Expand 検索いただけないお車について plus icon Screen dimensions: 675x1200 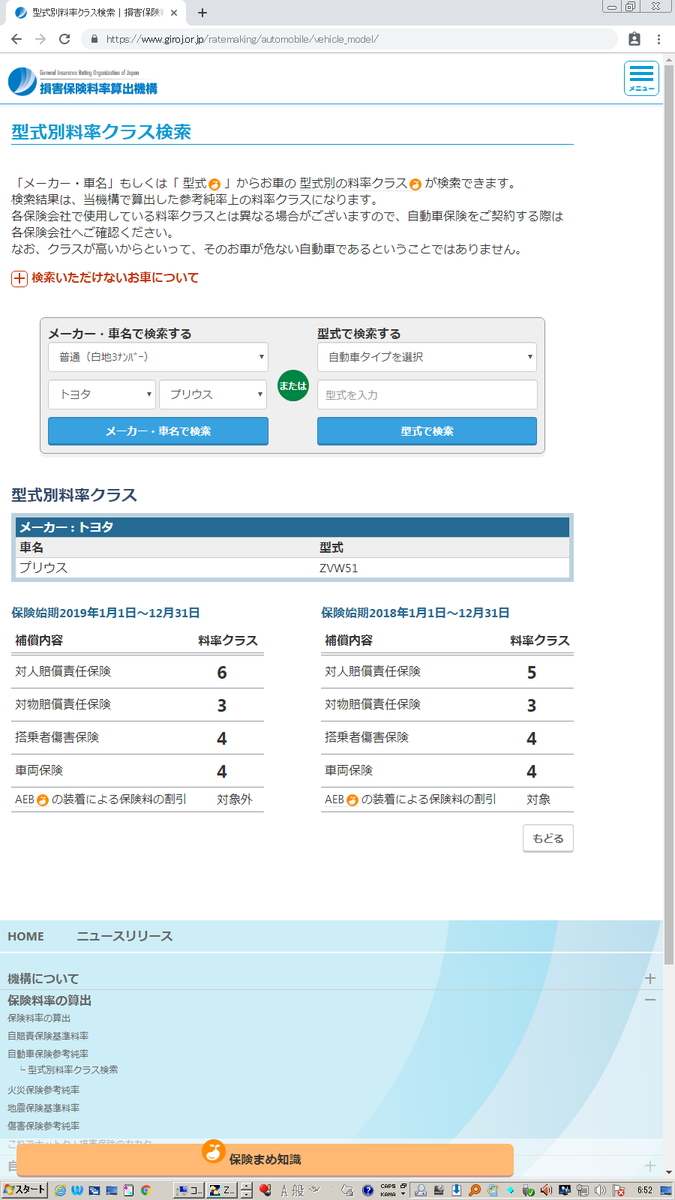click(x=19, y=279)
